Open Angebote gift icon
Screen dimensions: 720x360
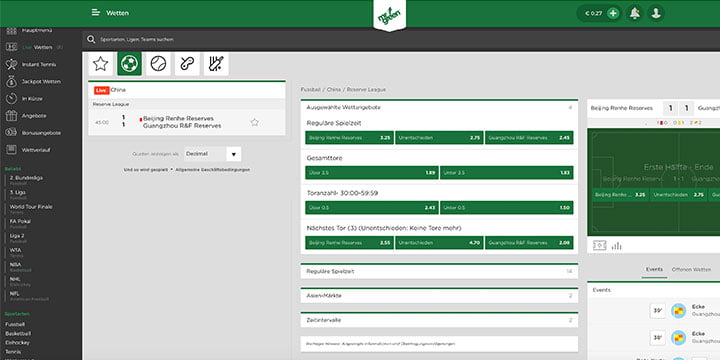coord(11,116)
